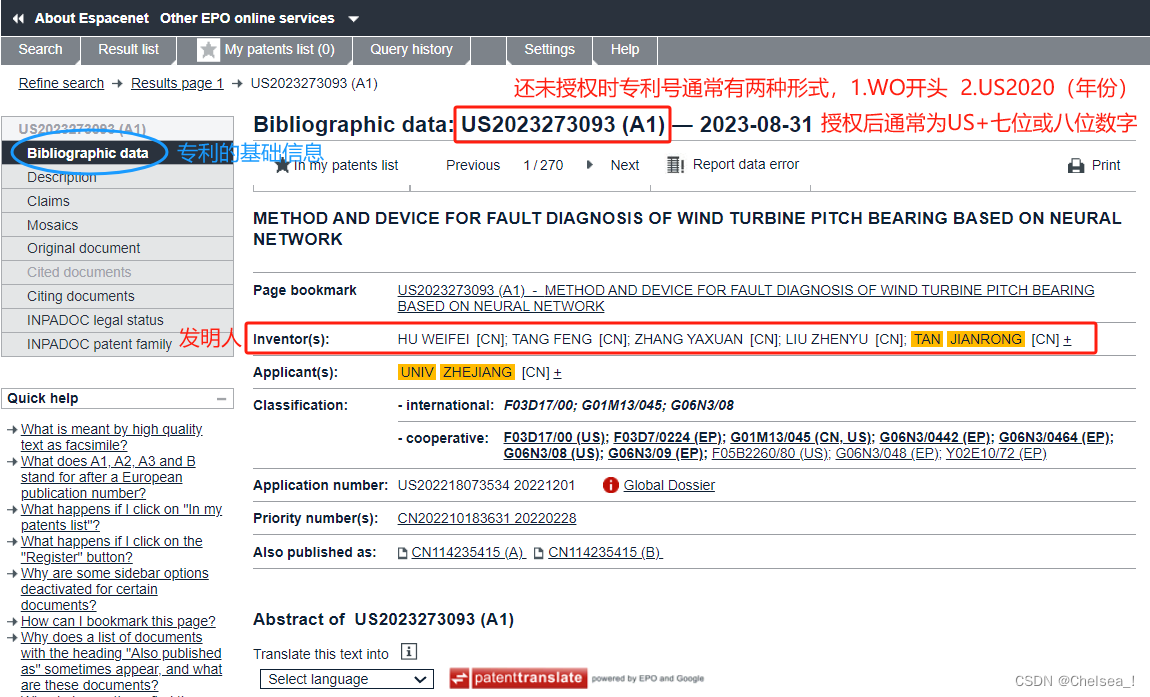Click the translation info icon
Viewport: 1150px width, 697px height.
point(409,652)
